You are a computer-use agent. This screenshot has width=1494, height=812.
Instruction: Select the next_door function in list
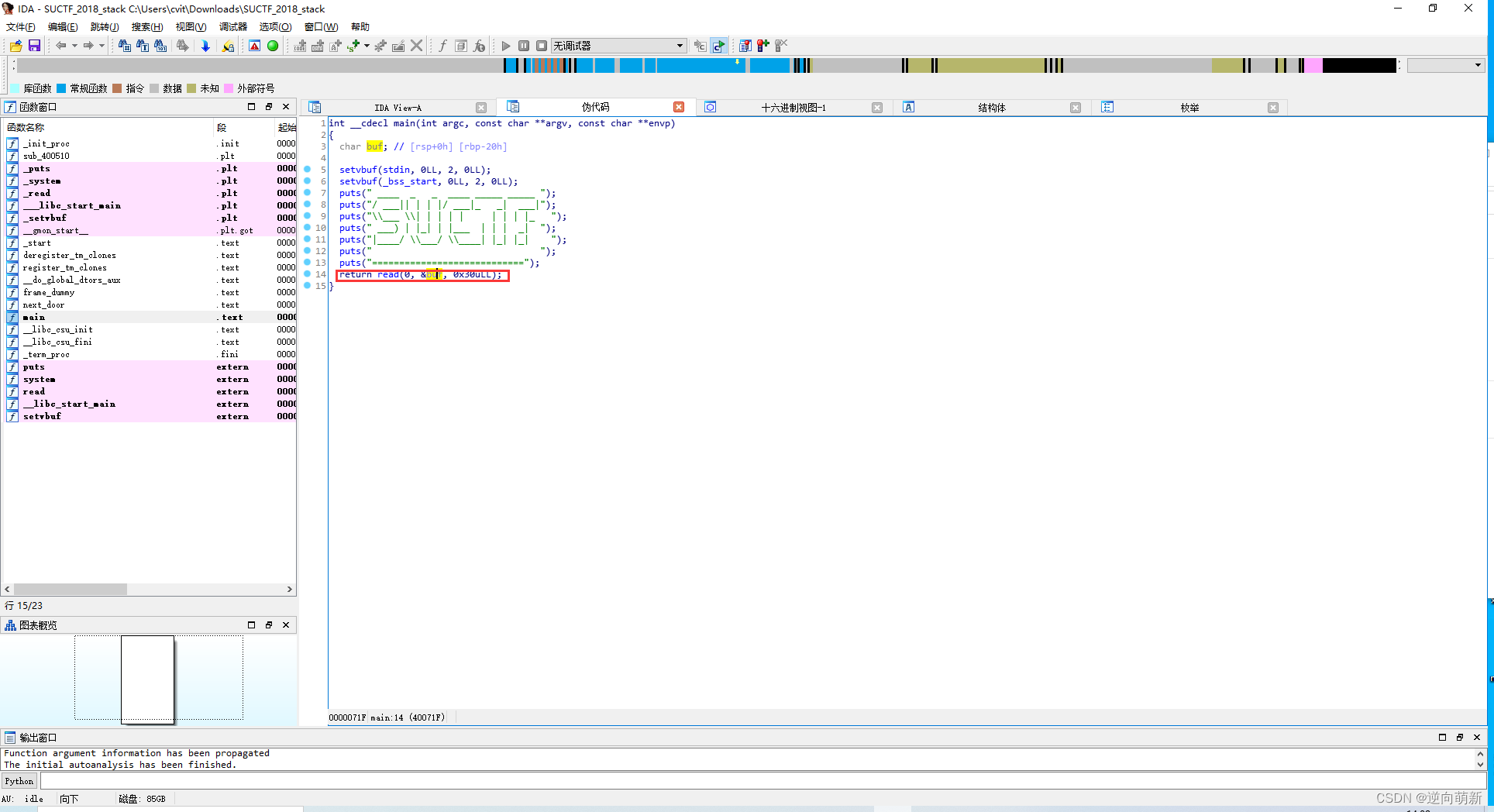(150, 304)
